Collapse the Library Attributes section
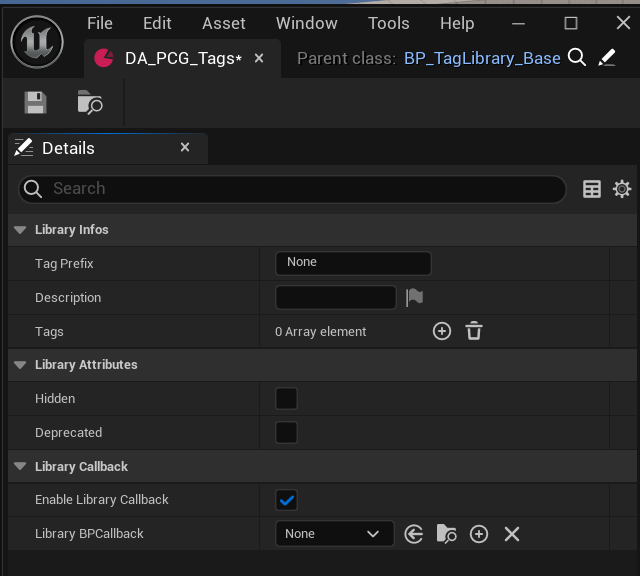 pyautogui.click(x=20, y=365)
